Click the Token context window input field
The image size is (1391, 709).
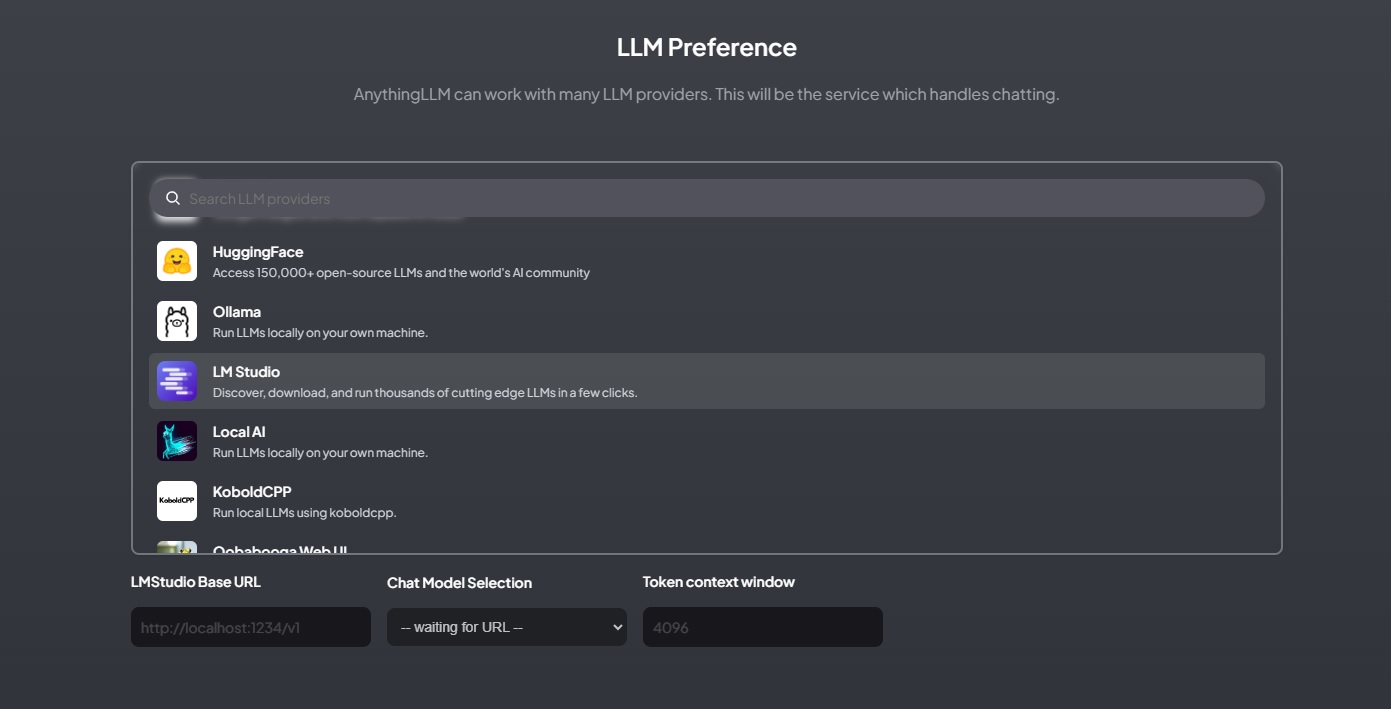[x=762, y=627]
